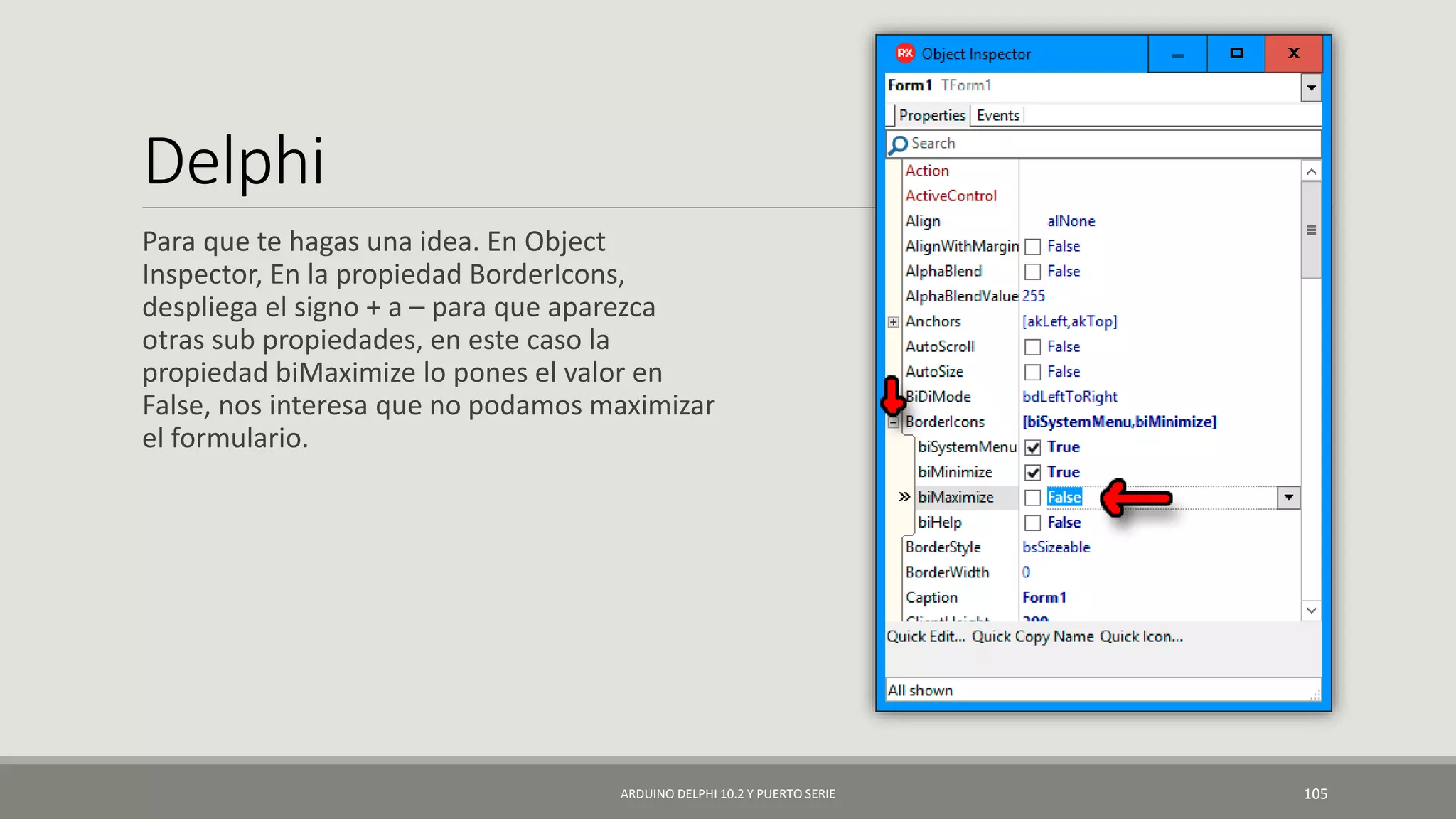Switch to the Events tab
Viewport: 1456px width, 819px height.
pyautogui.click(x=997, y=115)
